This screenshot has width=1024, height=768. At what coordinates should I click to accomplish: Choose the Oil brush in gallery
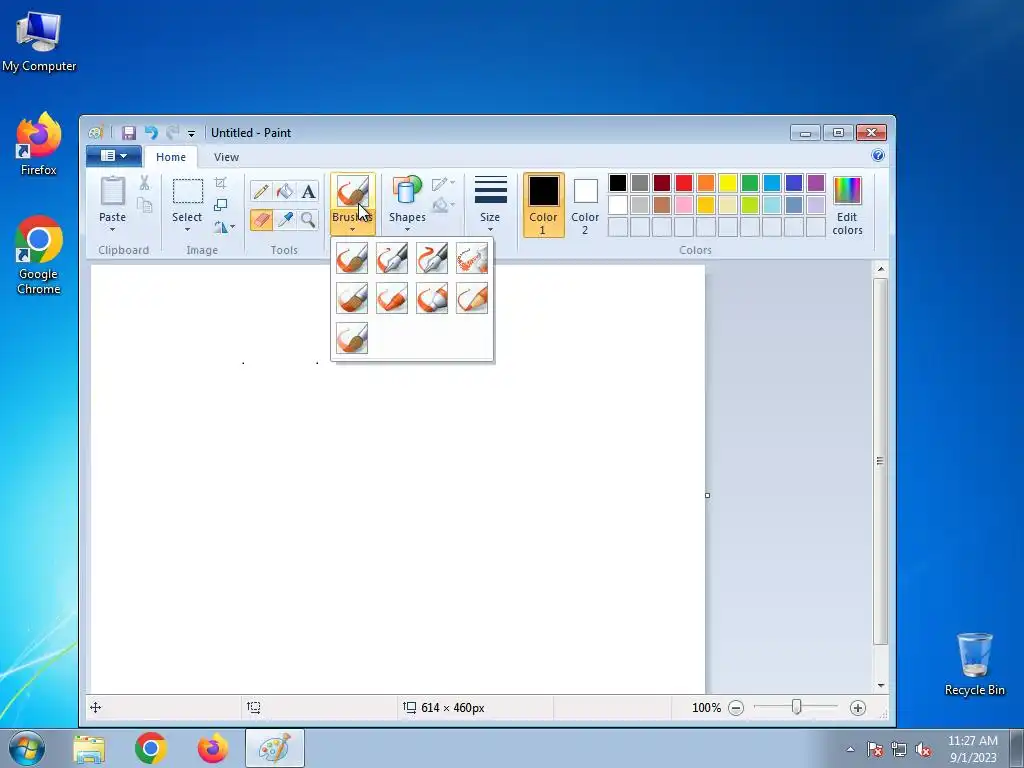(352, 298)
